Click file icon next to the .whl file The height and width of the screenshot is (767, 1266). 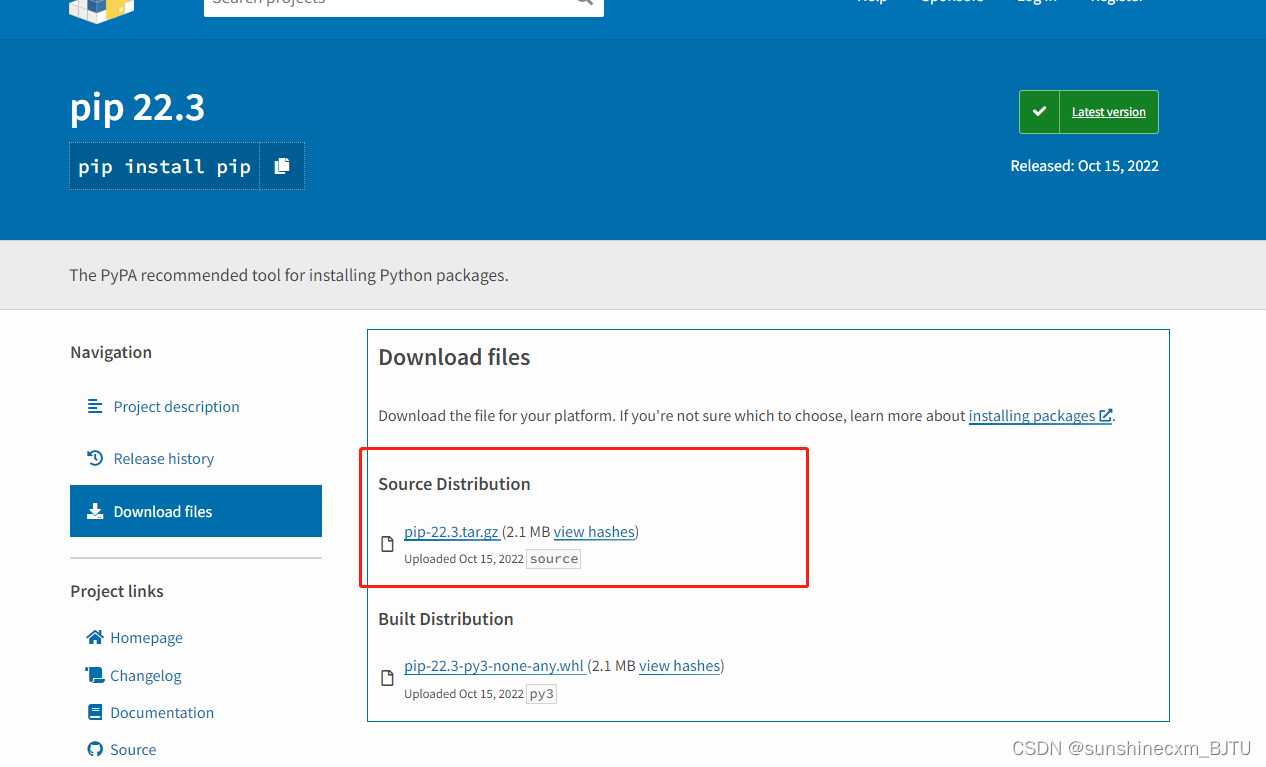point(387,678)
